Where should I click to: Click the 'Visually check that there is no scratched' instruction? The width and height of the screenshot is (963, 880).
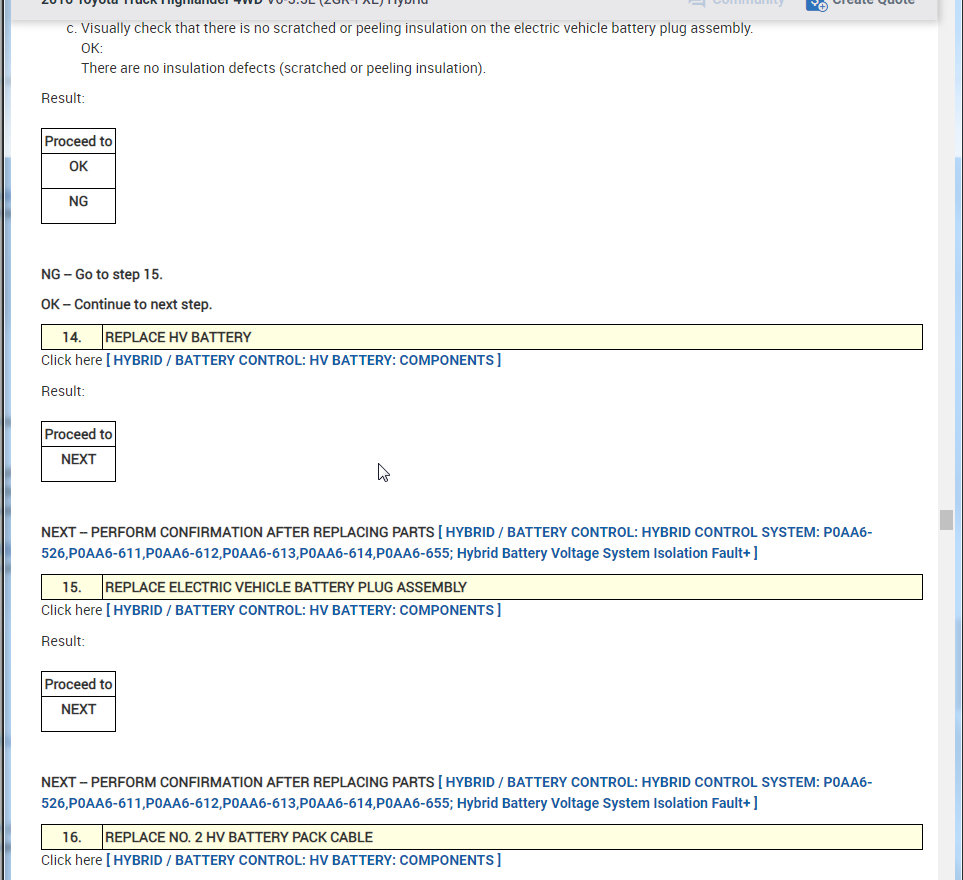point(417,28)
